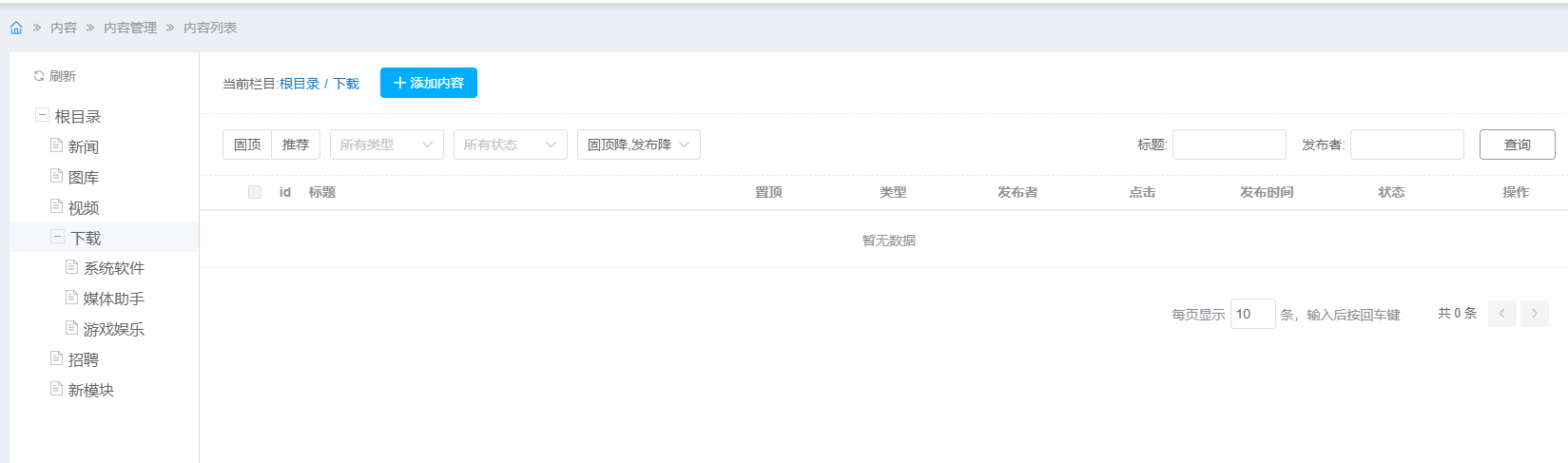Click 内容列表 in the breadcrumb
Image resolution: width=1568 pixels, height=463 pixels.
tap(210, 28)
